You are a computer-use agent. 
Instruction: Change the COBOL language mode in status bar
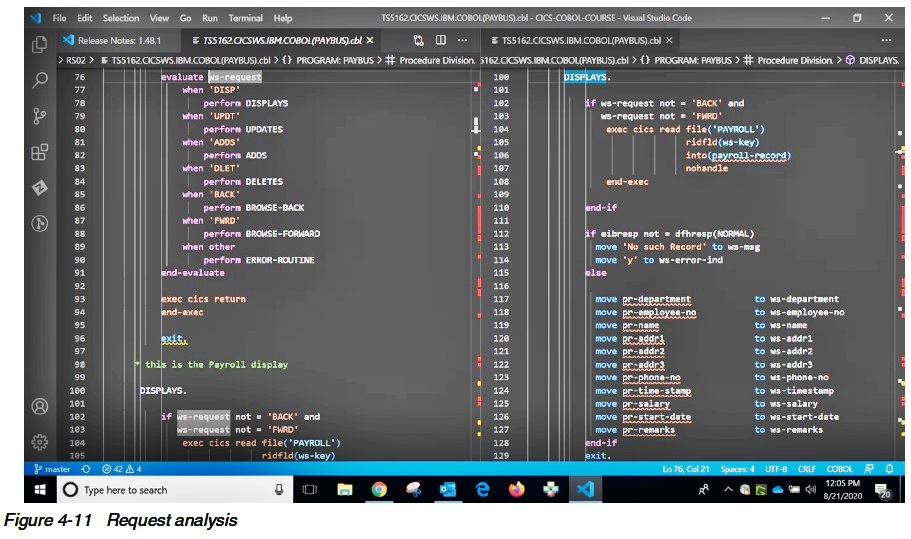[x=839, y=468]
